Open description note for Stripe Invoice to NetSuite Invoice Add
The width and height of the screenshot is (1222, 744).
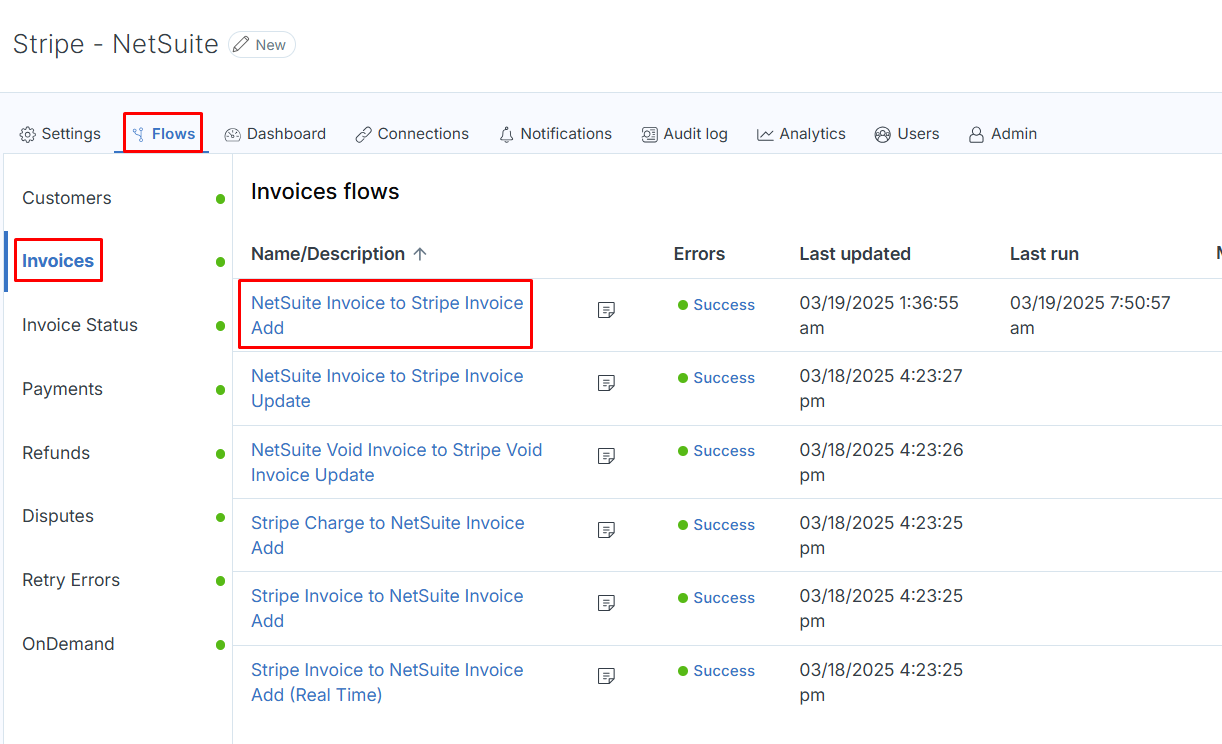point(606,603)
